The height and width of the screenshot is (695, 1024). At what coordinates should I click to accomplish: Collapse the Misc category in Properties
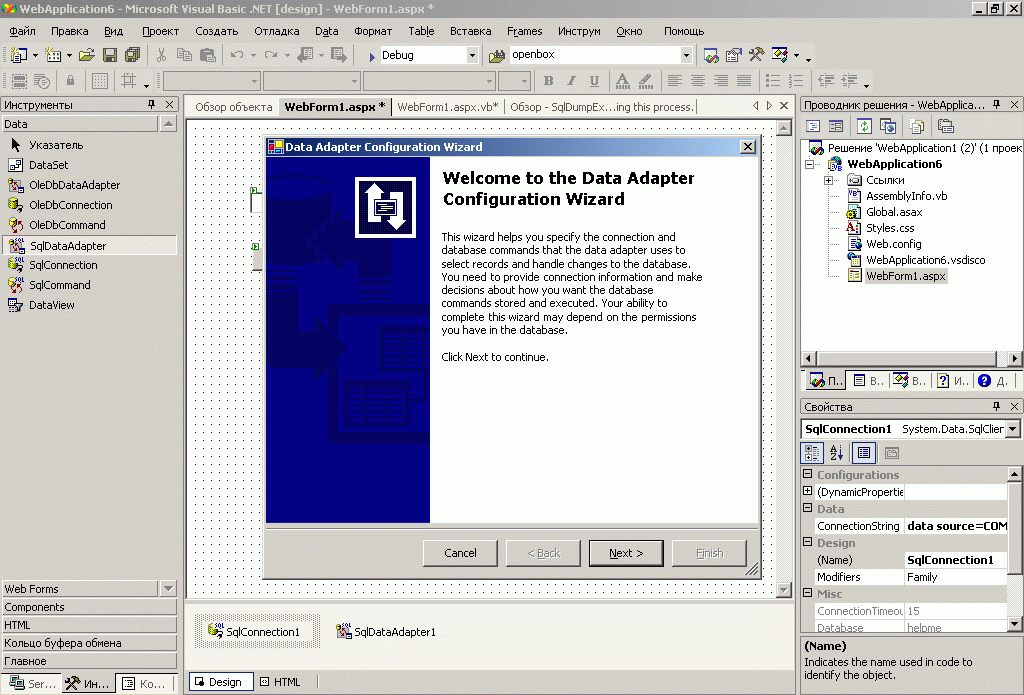tap(808, 593)
